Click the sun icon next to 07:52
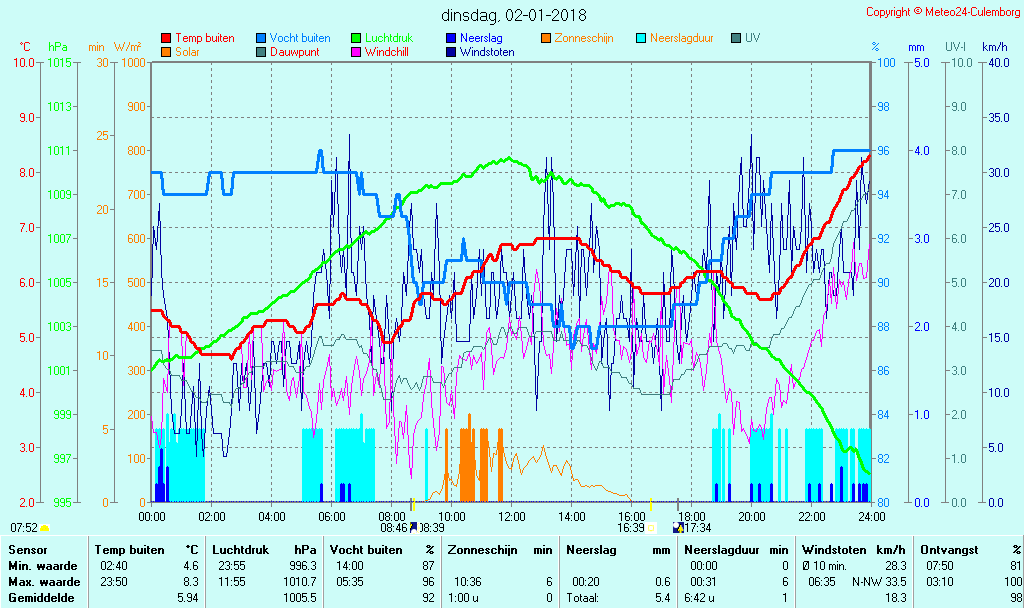 [x=44, y=528]
